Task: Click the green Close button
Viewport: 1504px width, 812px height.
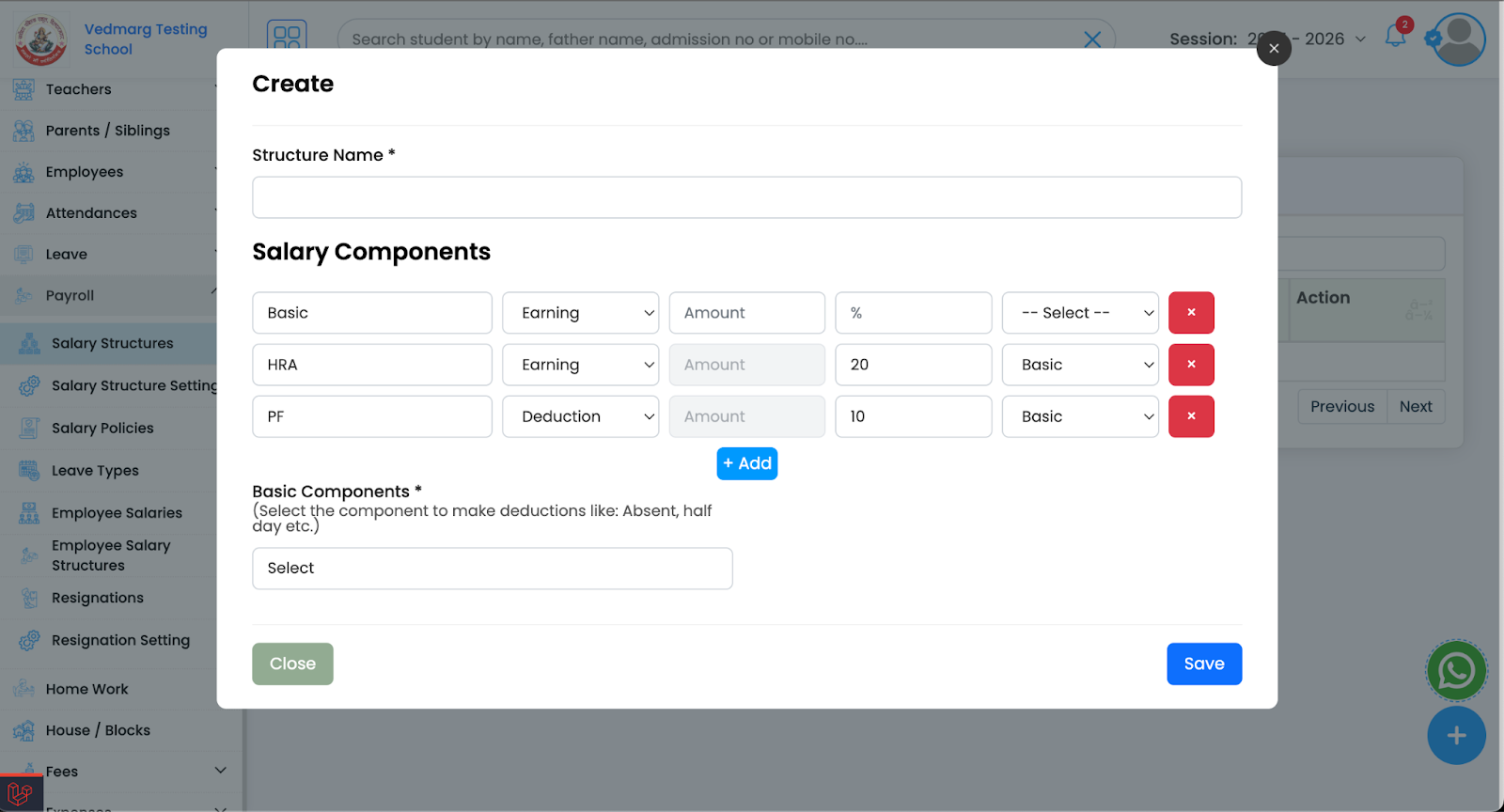Action: pos(292,664)
